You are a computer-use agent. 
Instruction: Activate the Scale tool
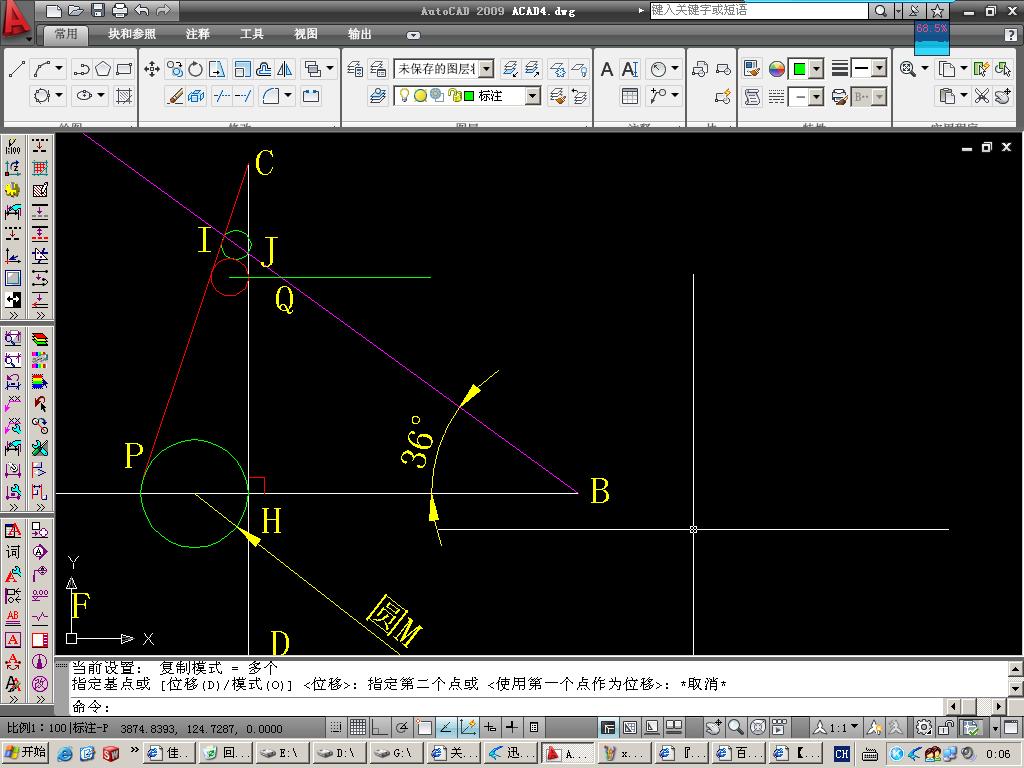click(x=242, y=69)
